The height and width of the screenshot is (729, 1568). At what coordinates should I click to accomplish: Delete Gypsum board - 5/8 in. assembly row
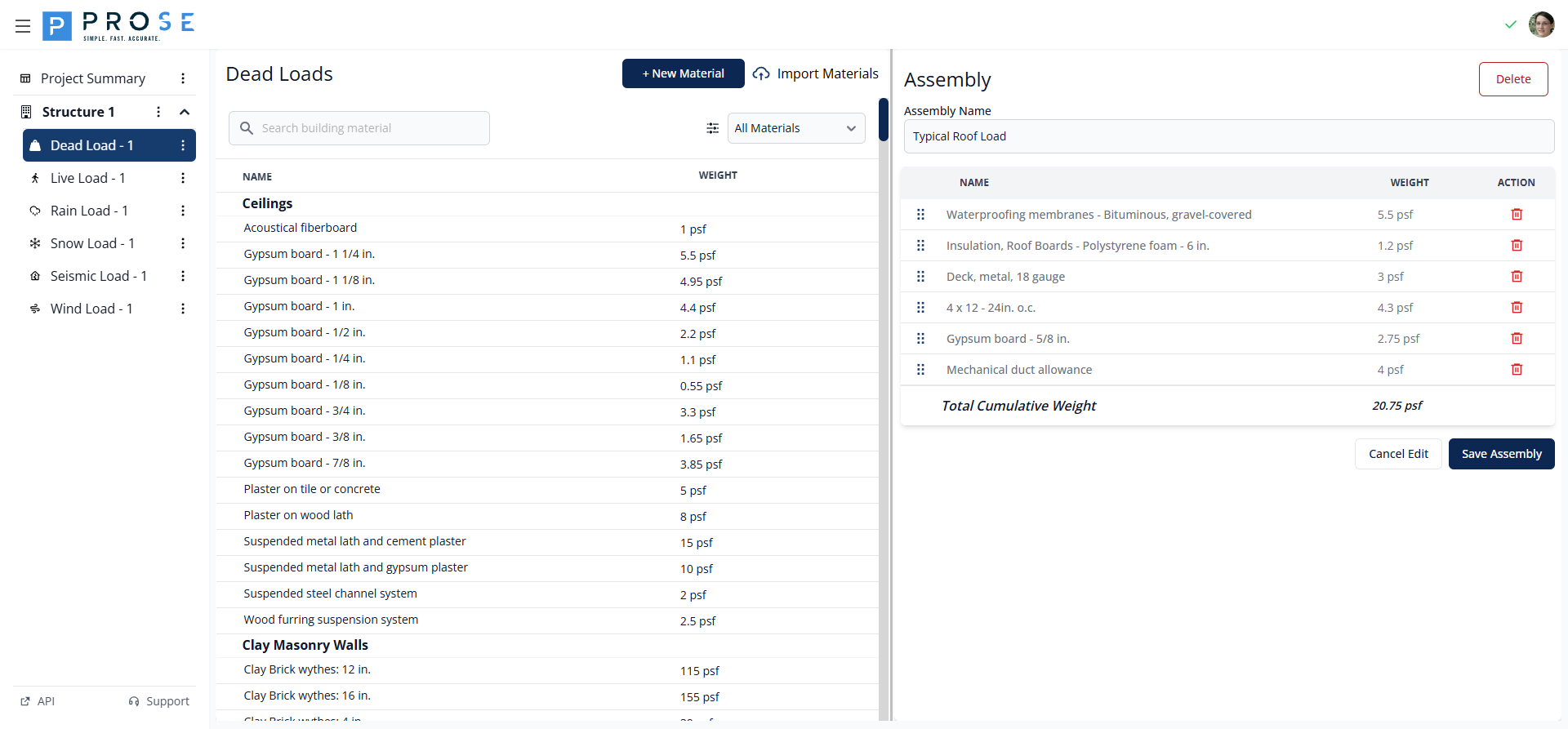click(1517, 339)
